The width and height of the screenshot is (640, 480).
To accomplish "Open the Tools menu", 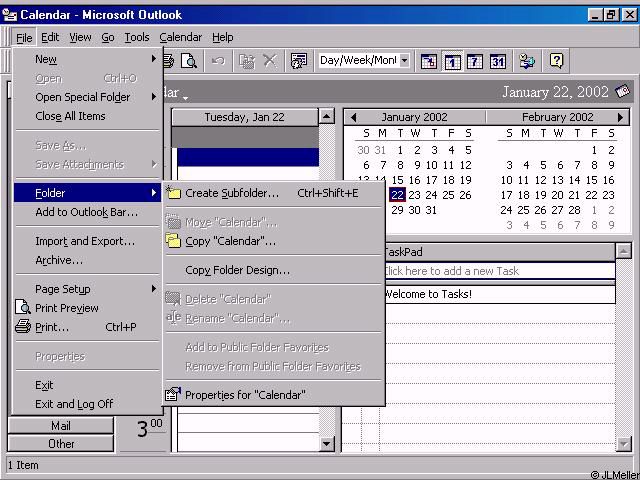I will point(136,38).
